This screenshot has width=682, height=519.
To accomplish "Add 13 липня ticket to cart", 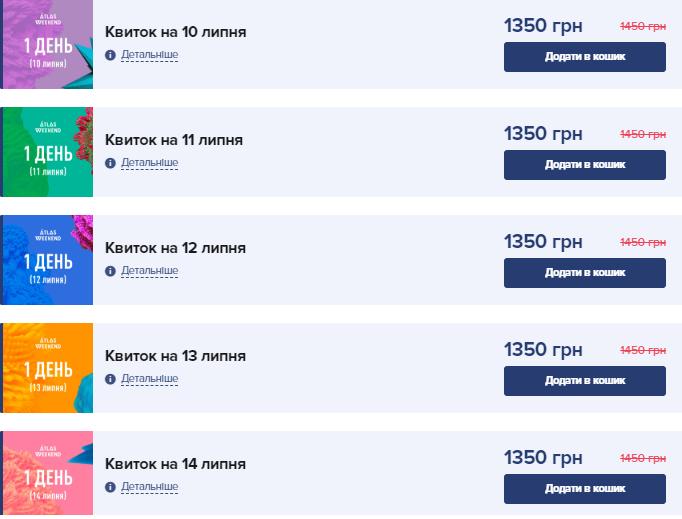I will (x=584, y=381).
